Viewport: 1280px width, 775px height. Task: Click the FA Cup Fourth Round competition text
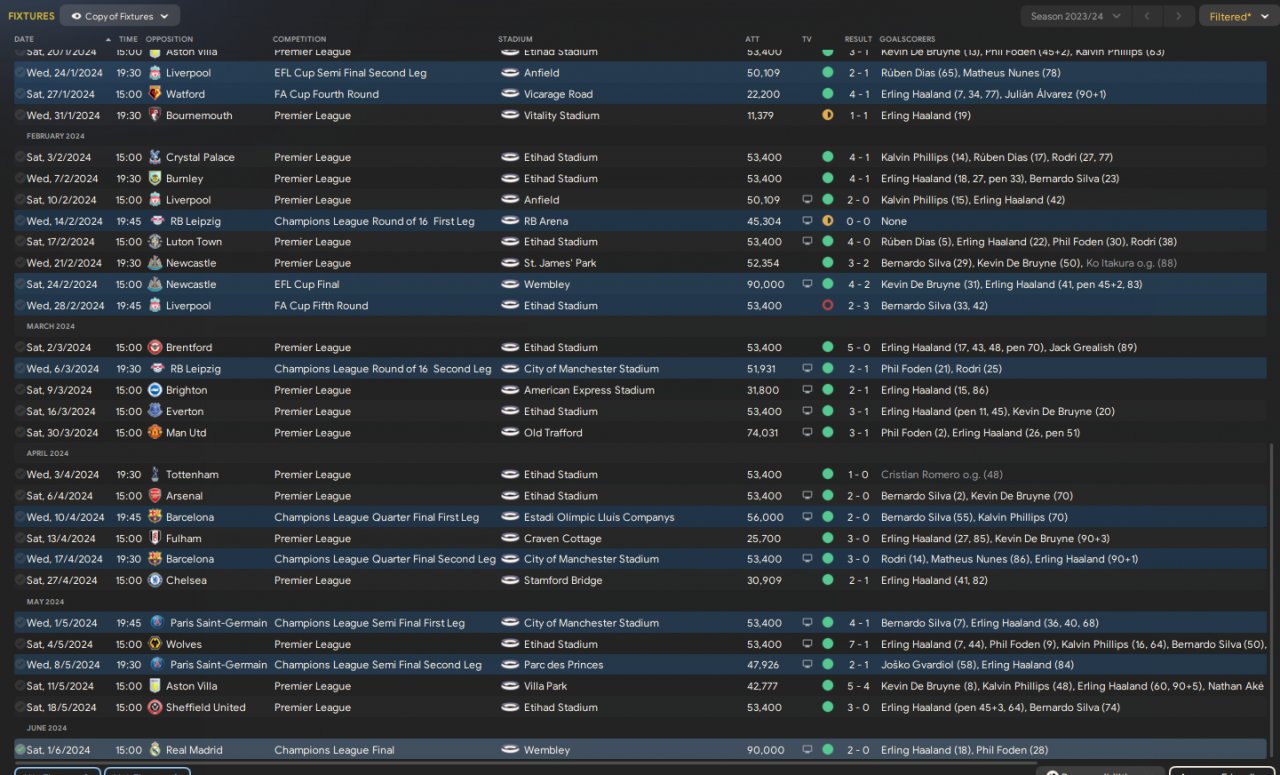tap(326, 94)
